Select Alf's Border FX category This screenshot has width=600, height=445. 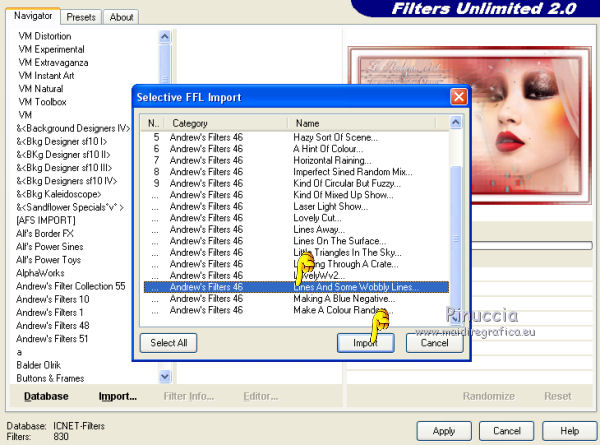coord(45,233)
